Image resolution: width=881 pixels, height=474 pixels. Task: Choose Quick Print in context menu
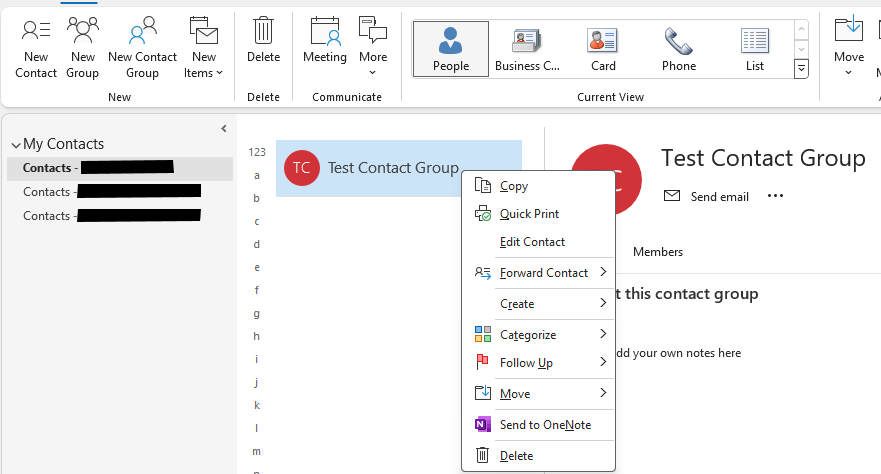point(538,214)
